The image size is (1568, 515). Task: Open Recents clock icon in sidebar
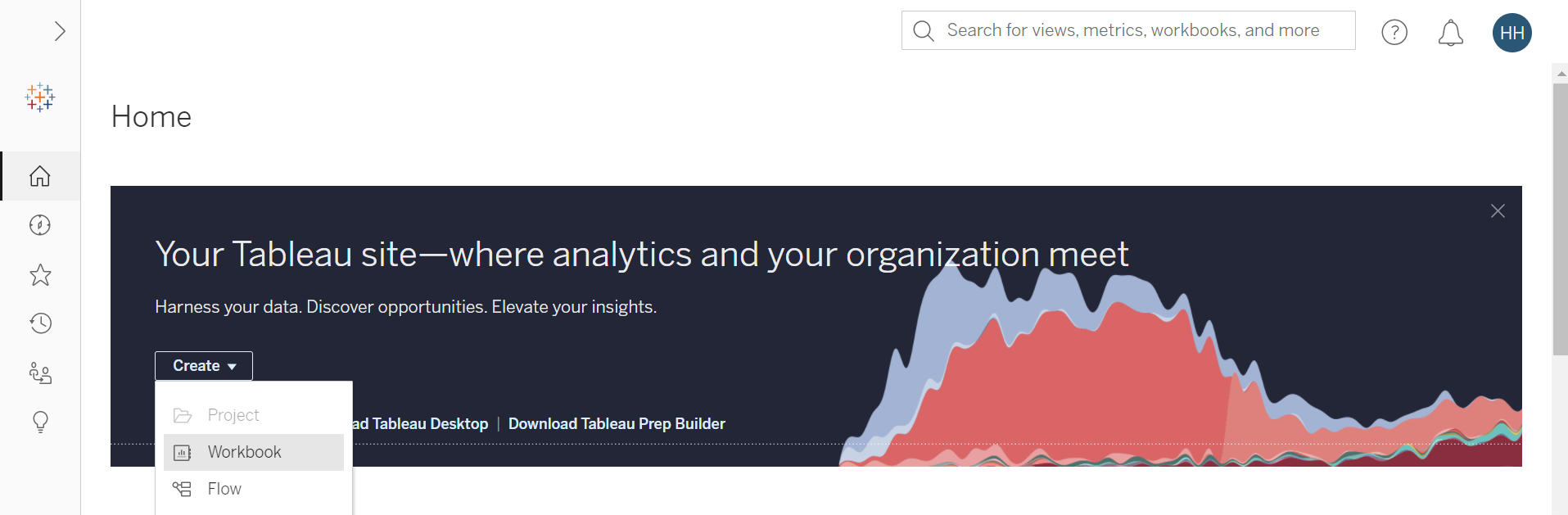[x=40, y=323]
